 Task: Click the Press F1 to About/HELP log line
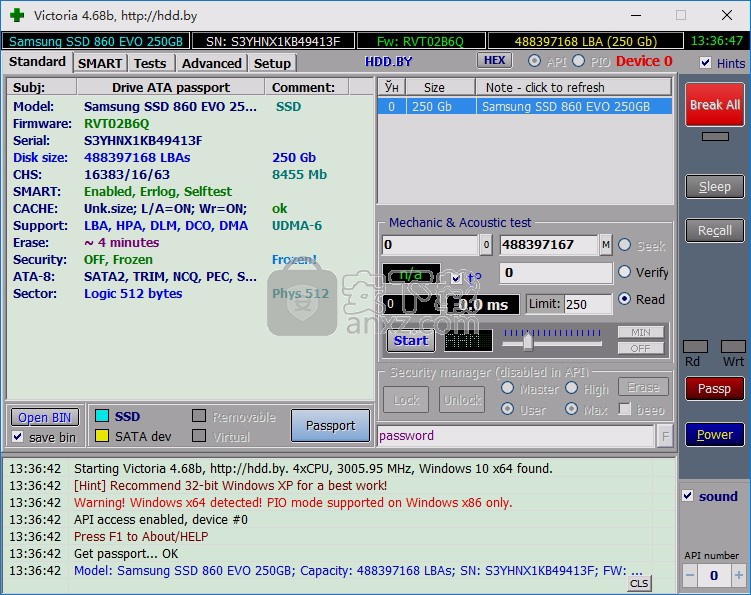[141, 537]
